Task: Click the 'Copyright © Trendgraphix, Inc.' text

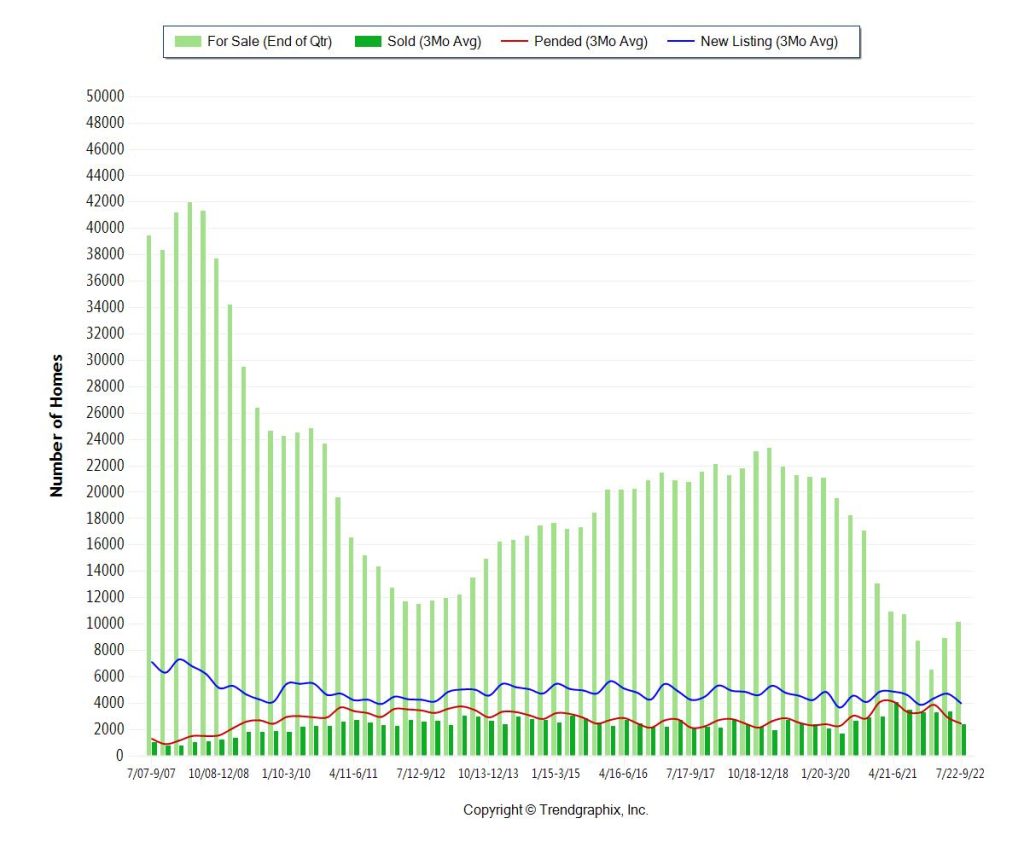Action: pyautogui.click(x=556, y=811)
